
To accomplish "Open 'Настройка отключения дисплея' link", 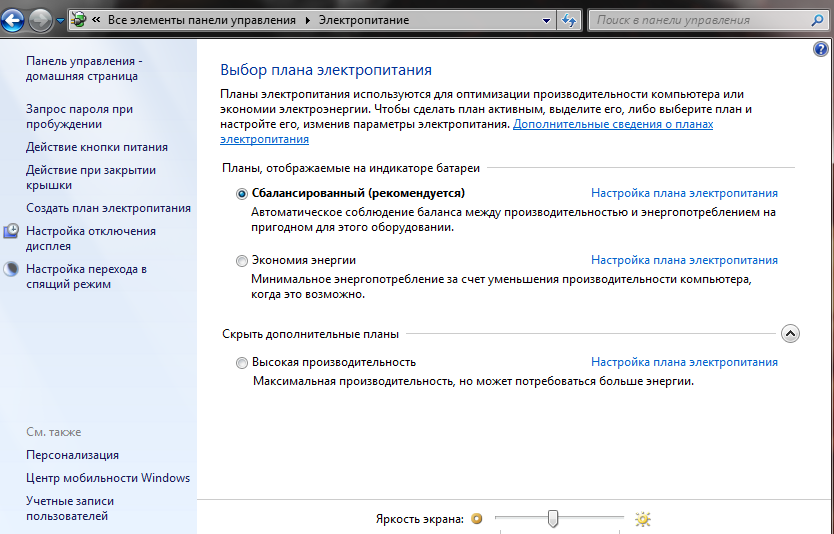I will 91,238.
